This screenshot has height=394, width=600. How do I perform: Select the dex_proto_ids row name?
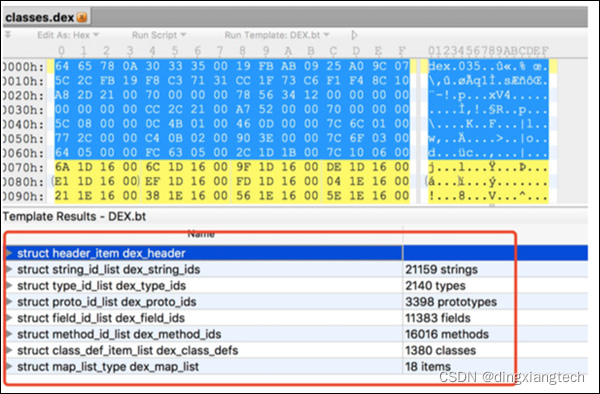pyautogui.click(x=106, y=301)
